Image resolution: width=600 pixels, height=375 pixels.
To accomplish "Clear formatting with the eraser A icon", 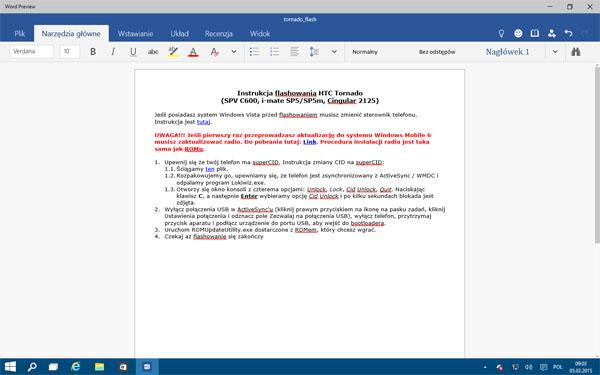I will (x=214, y=52).
